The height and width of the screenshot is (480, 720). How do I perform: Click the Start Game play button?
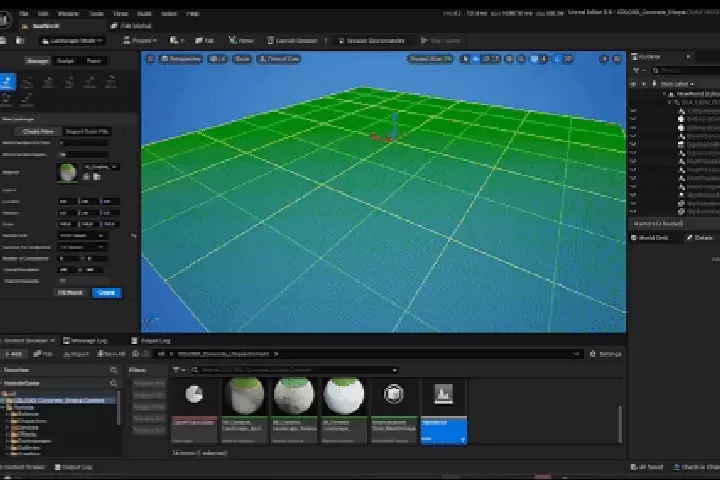coord(440,40)
